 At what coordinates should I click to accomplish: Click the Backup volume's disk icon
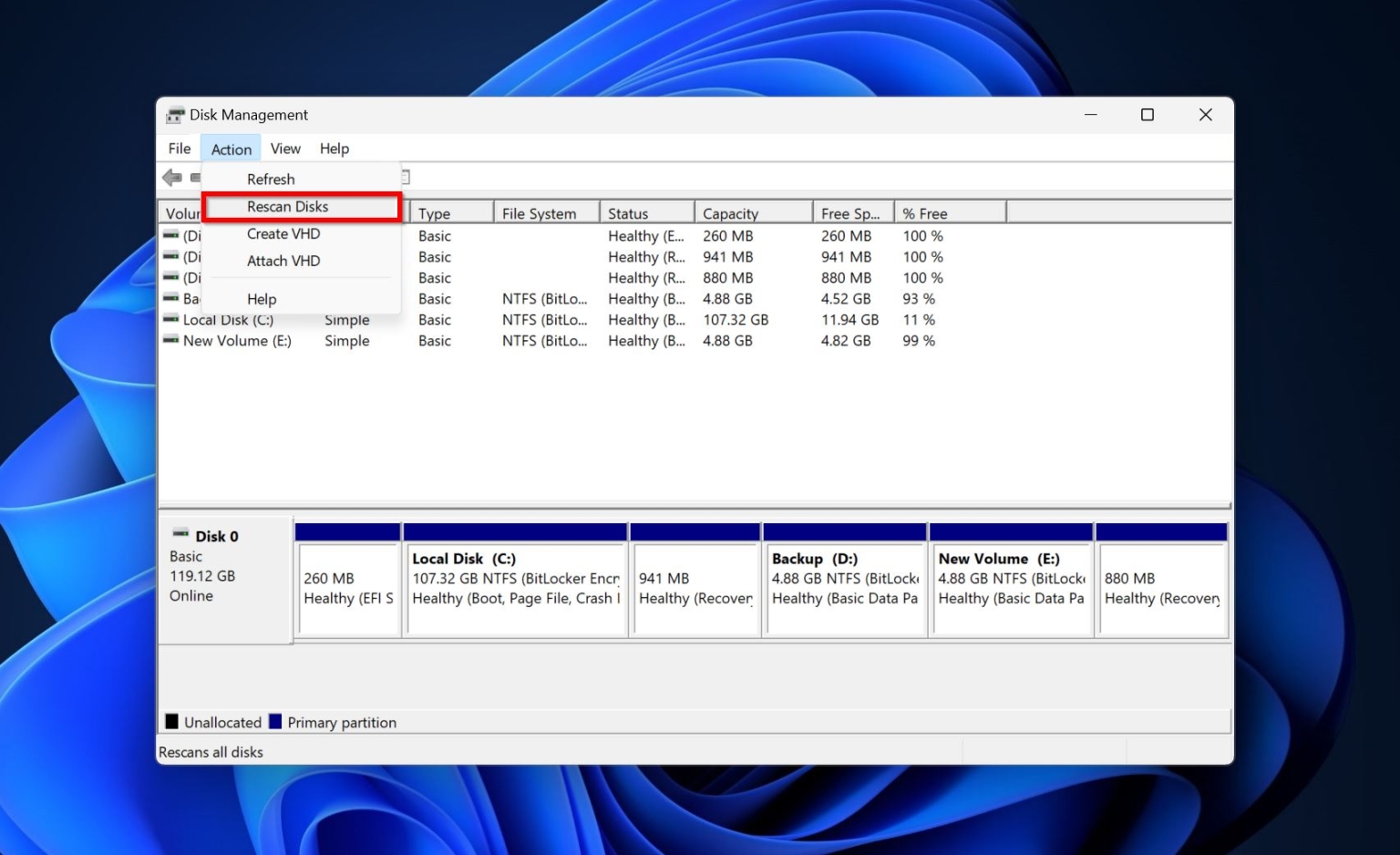click(x=171, y=299)
